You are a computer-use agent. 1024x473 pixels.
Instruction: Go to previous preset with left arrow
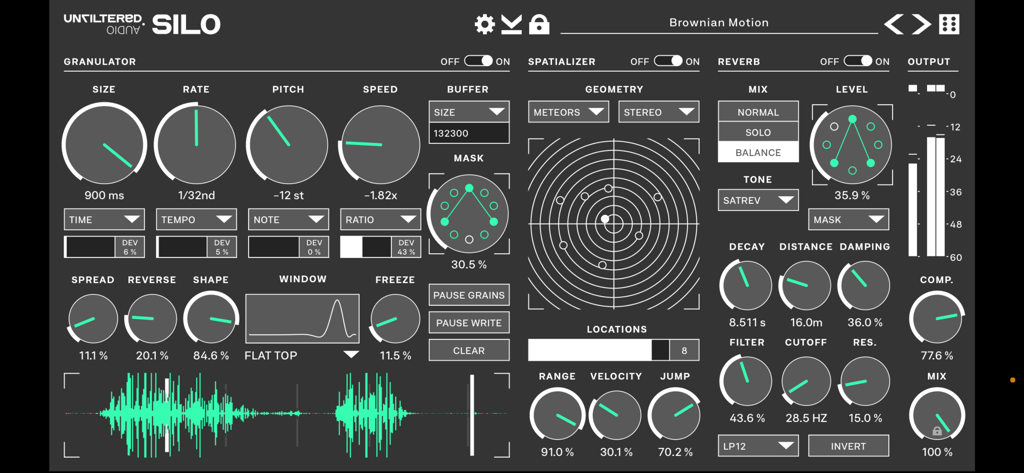(x=894, y=24)
